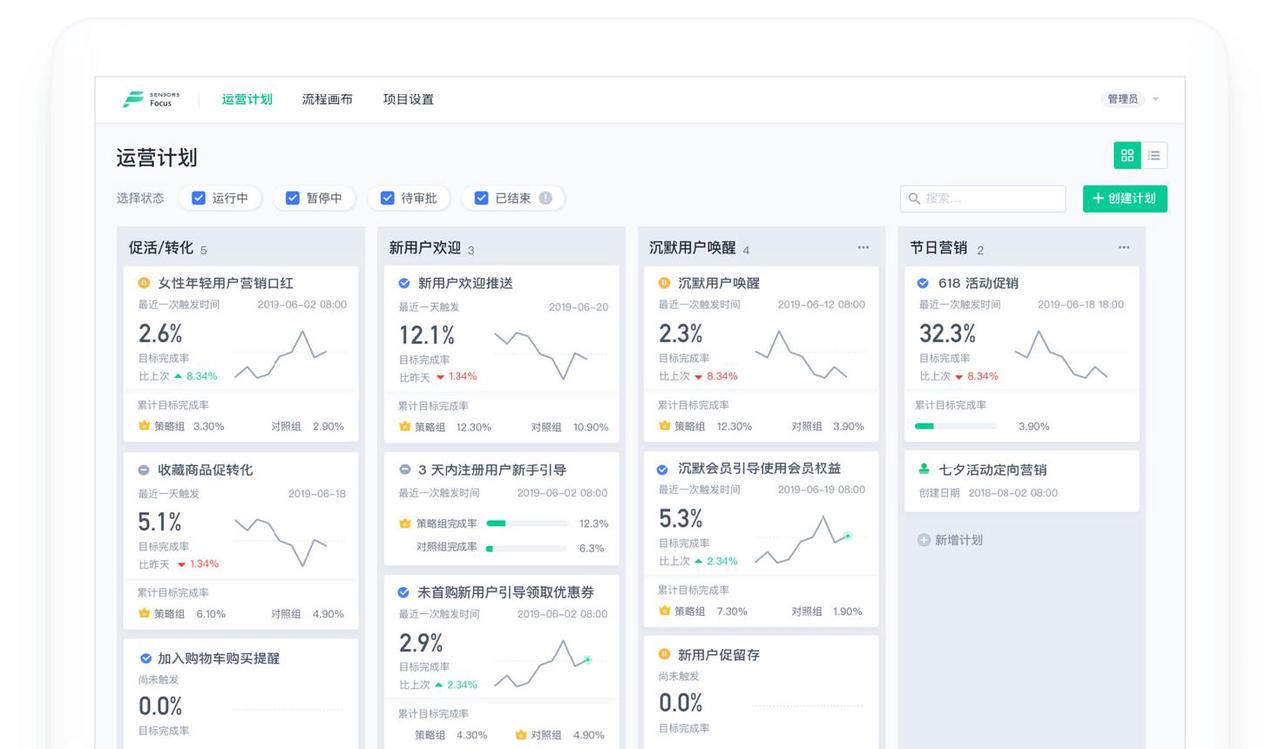Image resolution: width=1280 pixels, height=749 pixels.
Task: Open the 七夕活动定向营销 plan card
Action: pos(1022,481)
